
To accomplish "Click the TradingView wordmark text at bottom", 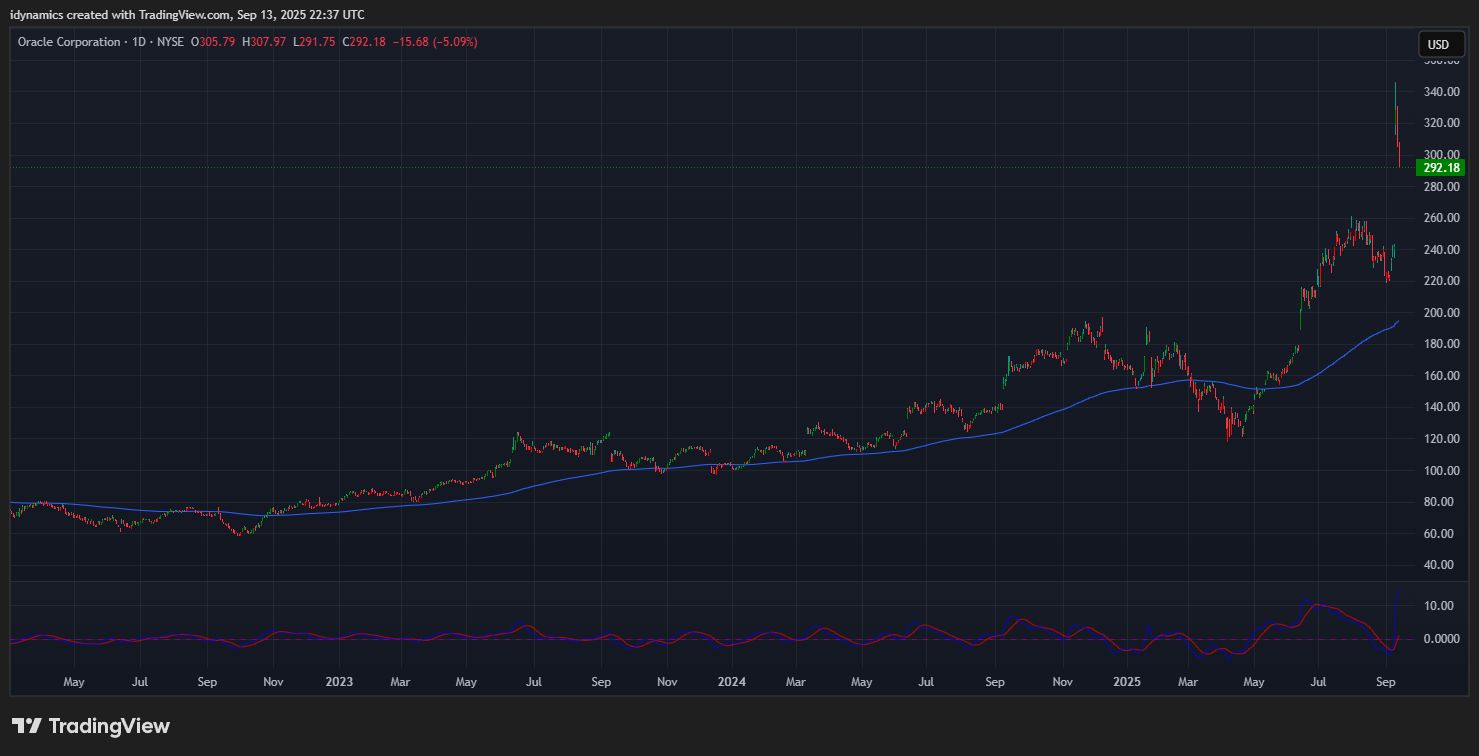I will [109, 726].
